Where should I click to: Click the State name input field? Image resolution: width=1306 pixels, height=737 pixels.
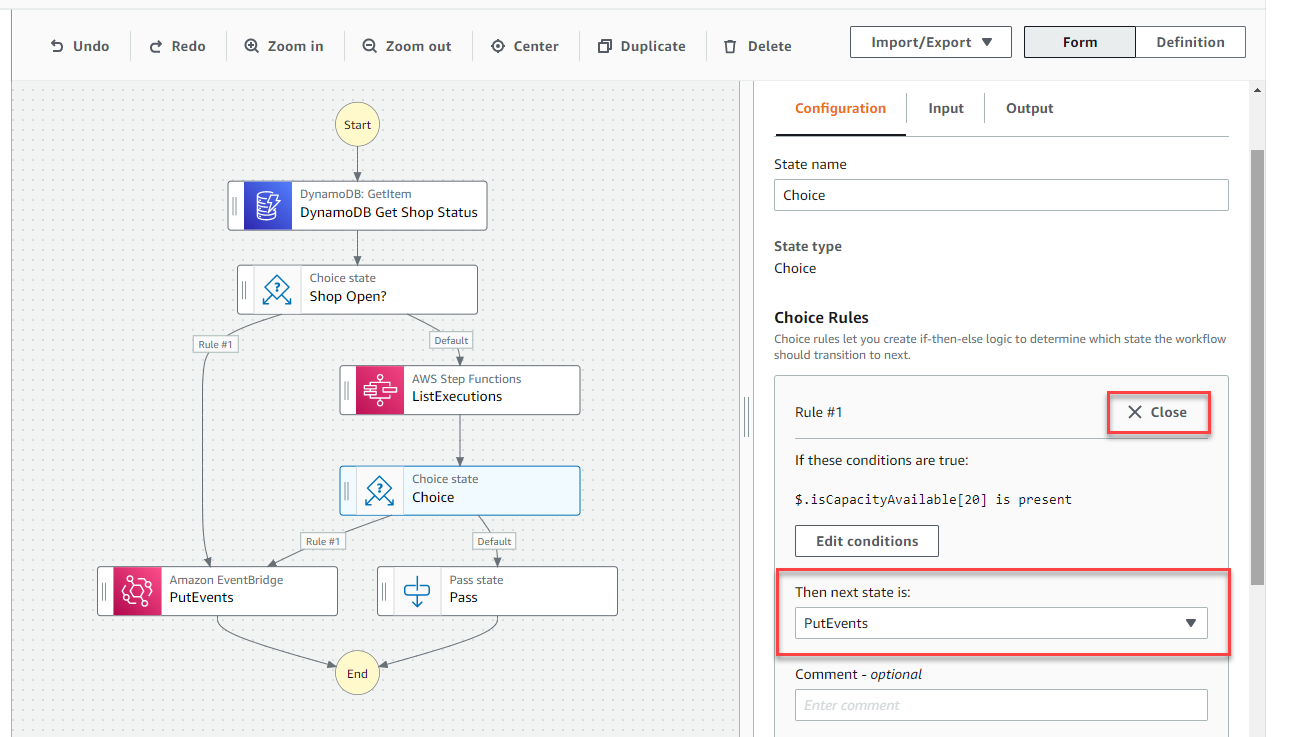point(1001,195)
